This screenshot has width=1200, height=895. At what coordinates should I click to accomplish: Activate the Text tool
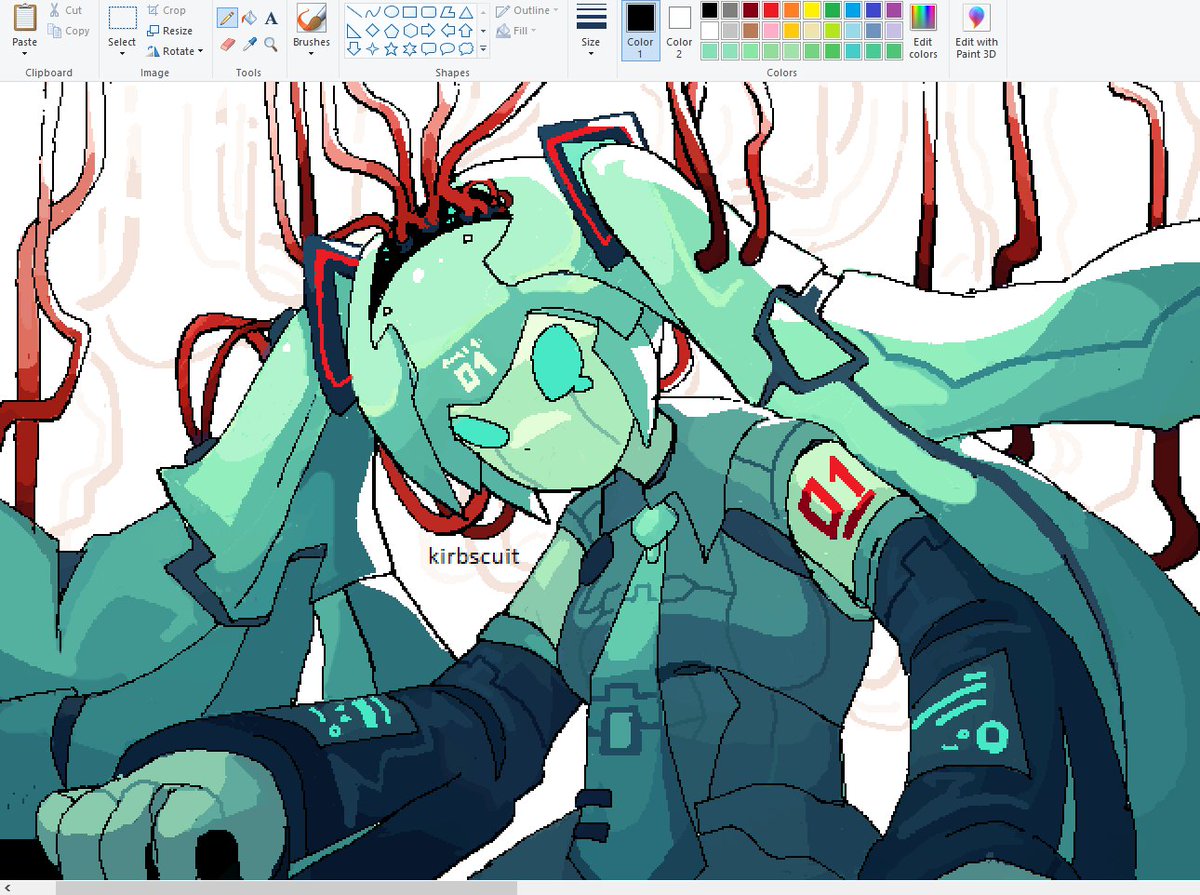271,18
